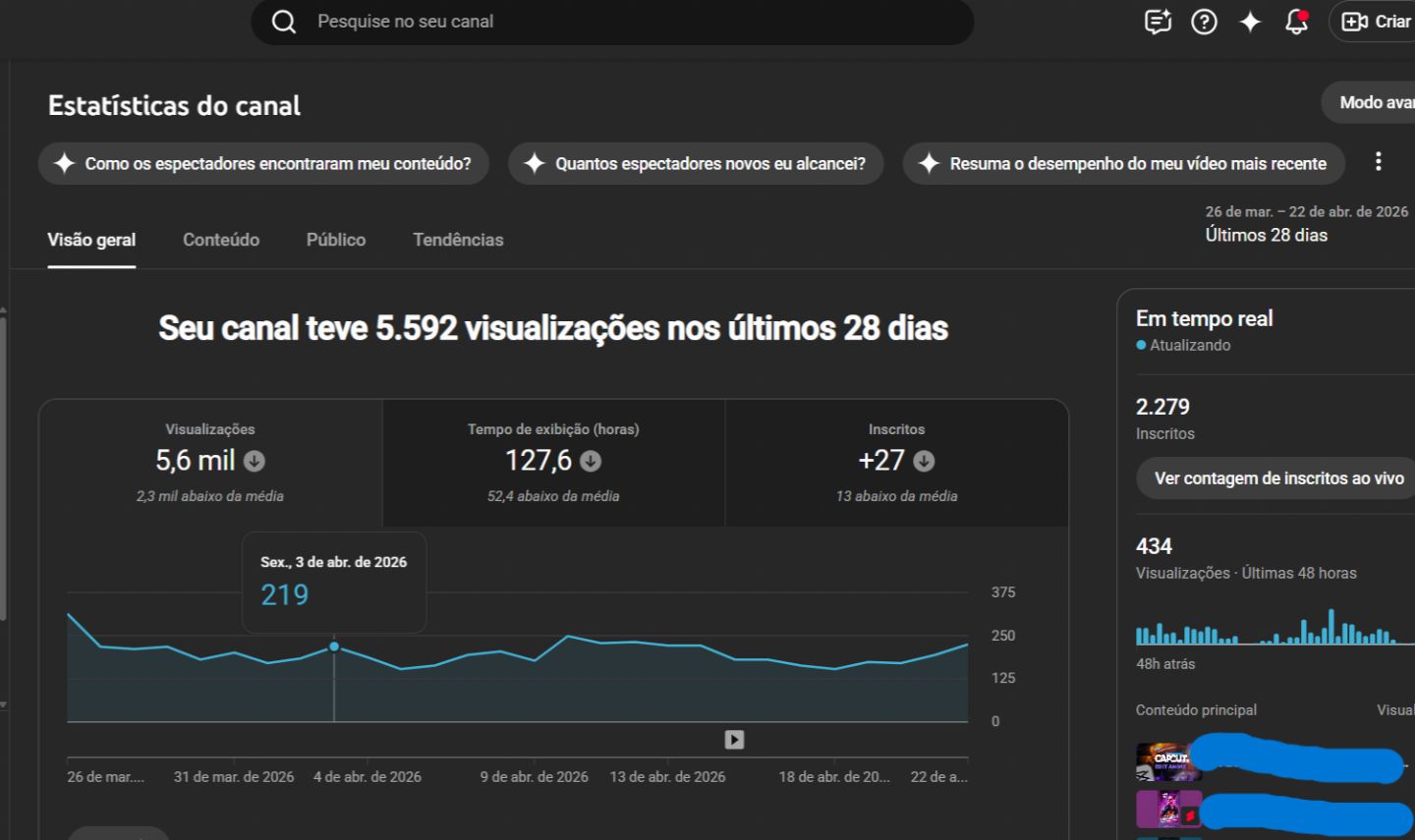The height and width of the screenshot is (840, 1415).
Task: Select the Visualizações metric card
Action: point(210,463)
